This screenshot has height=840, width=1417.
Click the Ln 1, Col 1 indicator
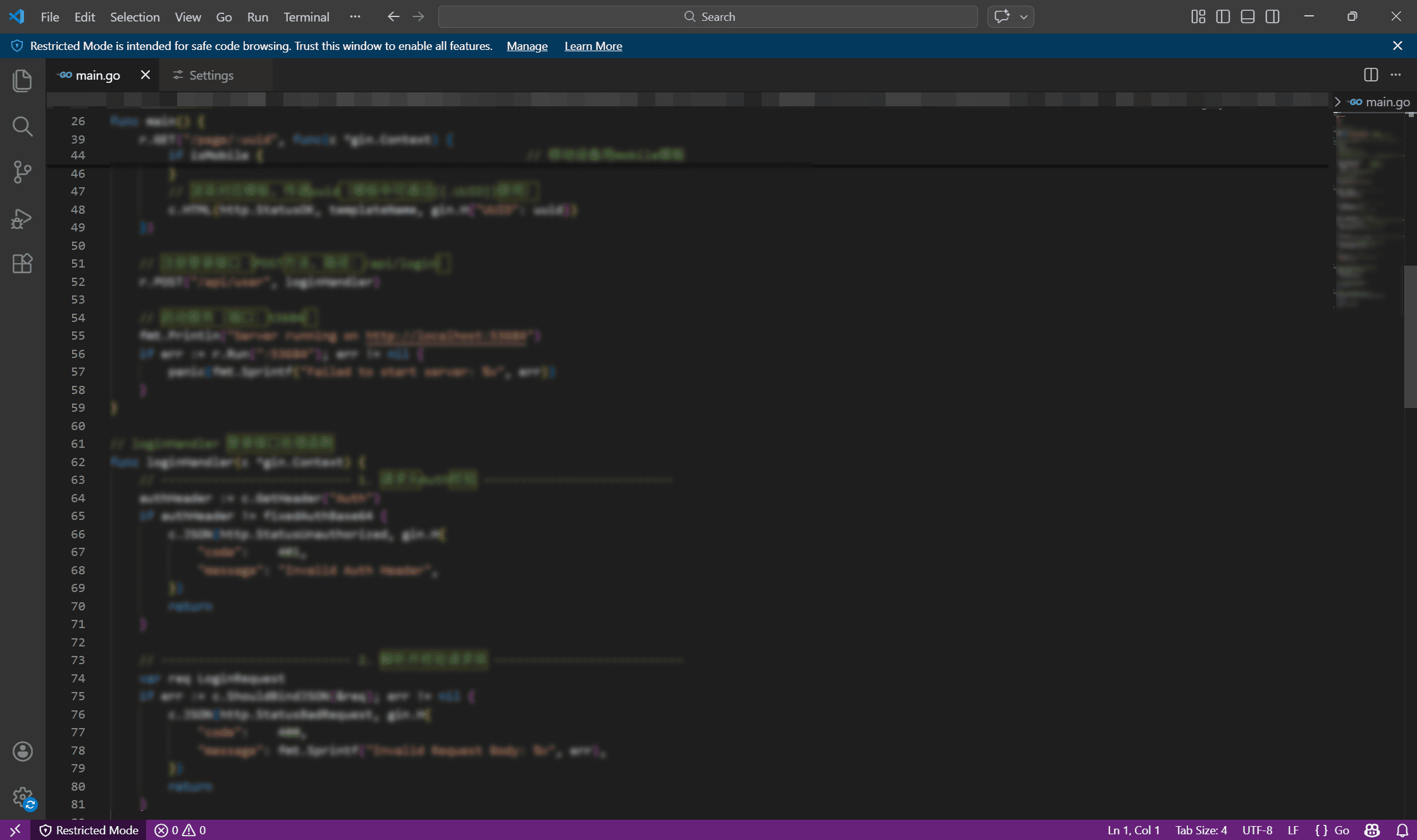point(1133,830)
